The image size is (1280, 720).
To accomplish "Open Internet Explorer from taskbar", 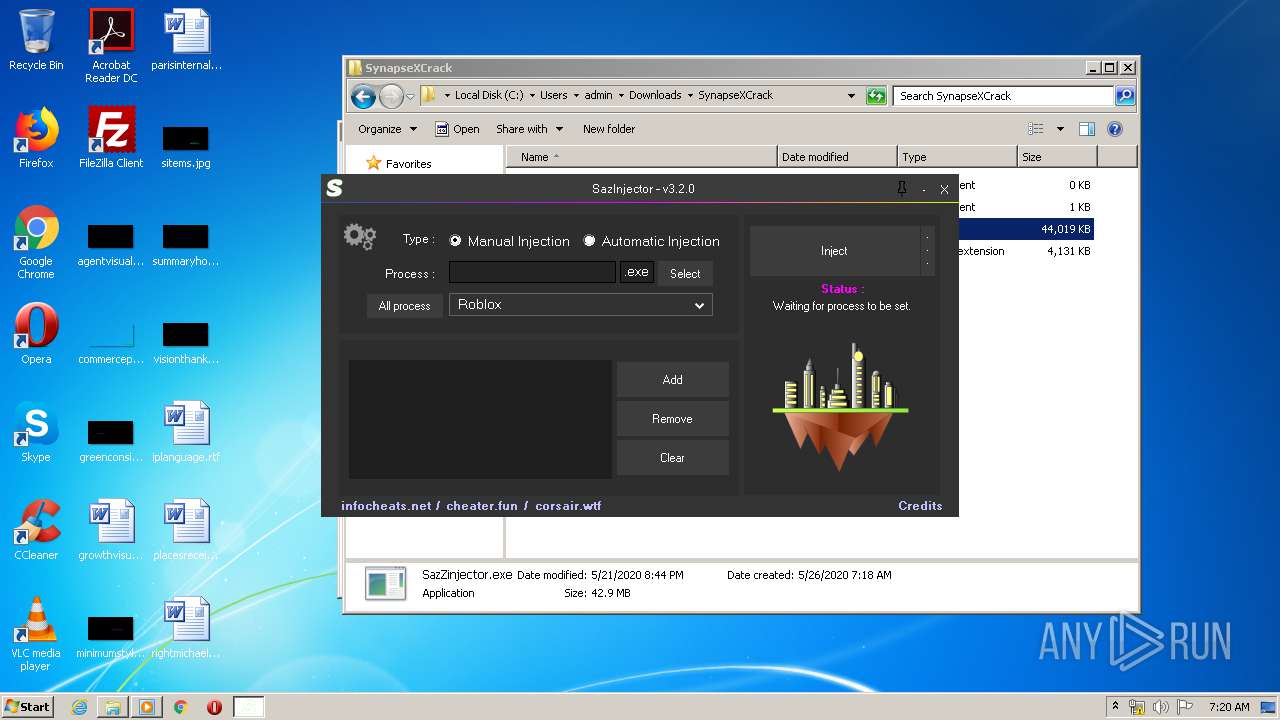I will coord(80,707).
